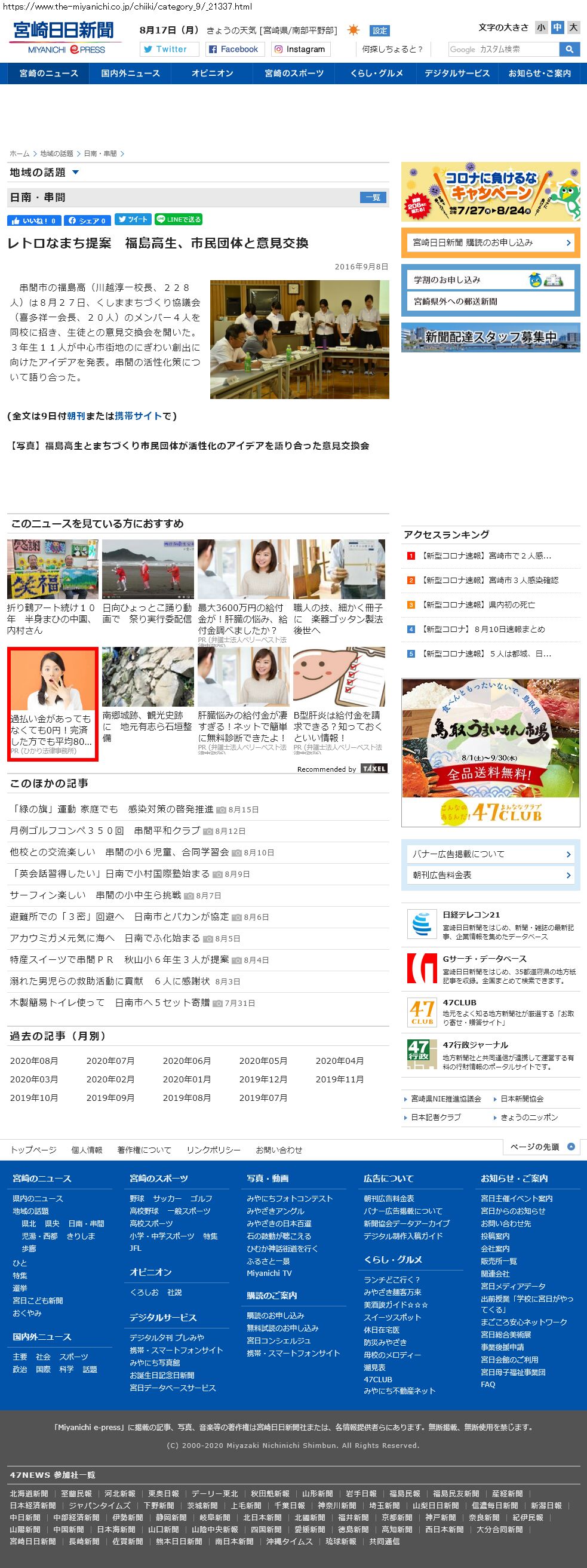Open 国内外ニュース menu

coord(130,73)
